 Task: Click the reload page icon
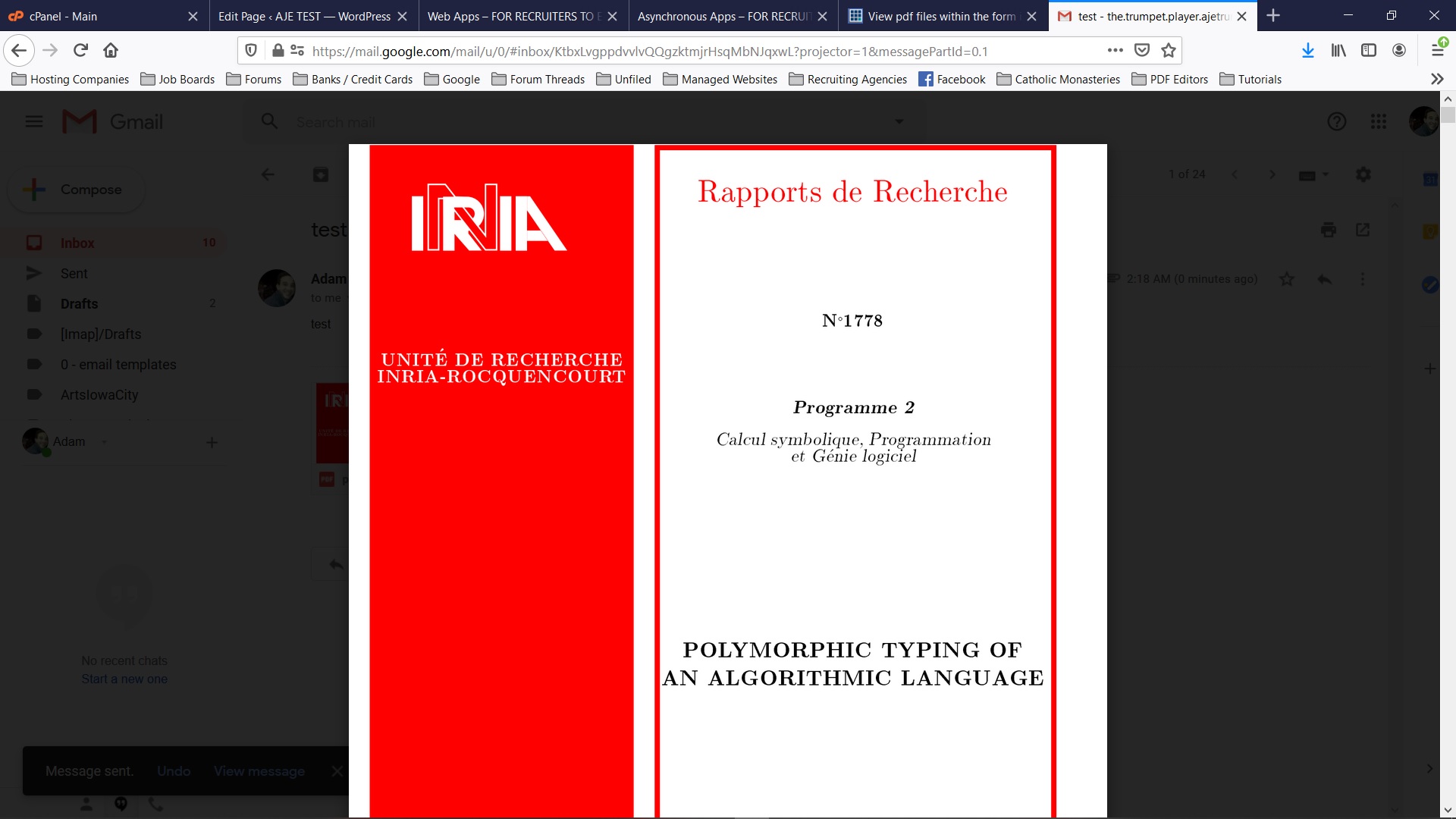(80, 51)
